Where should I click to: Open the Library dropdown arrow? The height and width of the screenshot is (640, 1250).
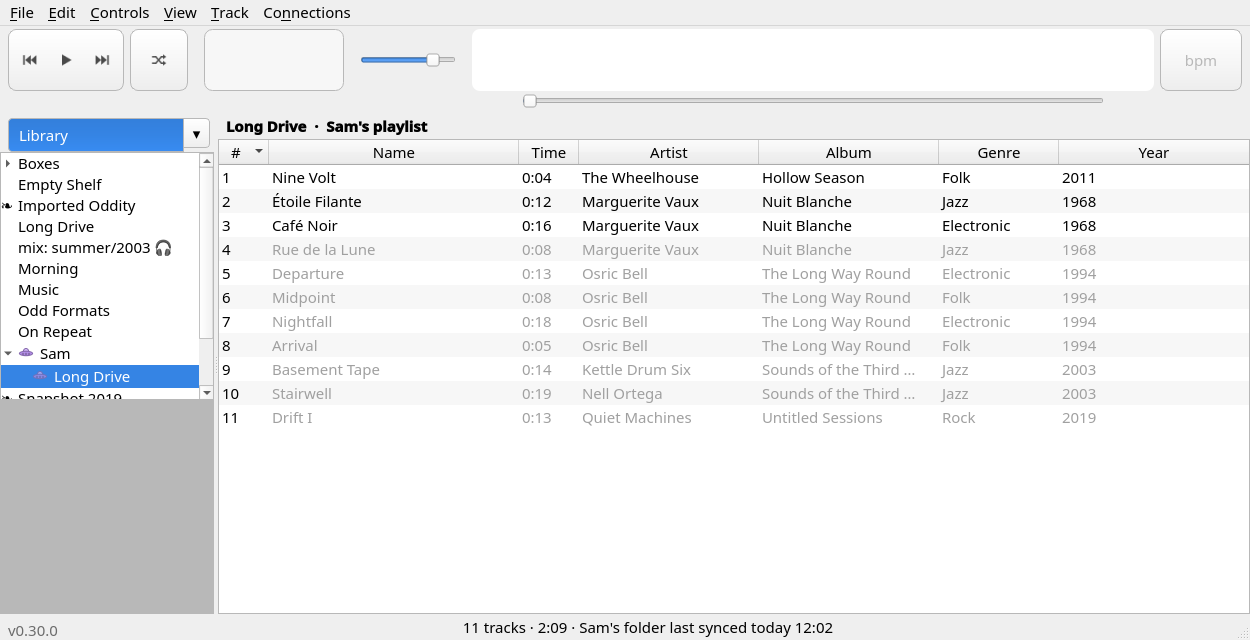tap(197, 135)
